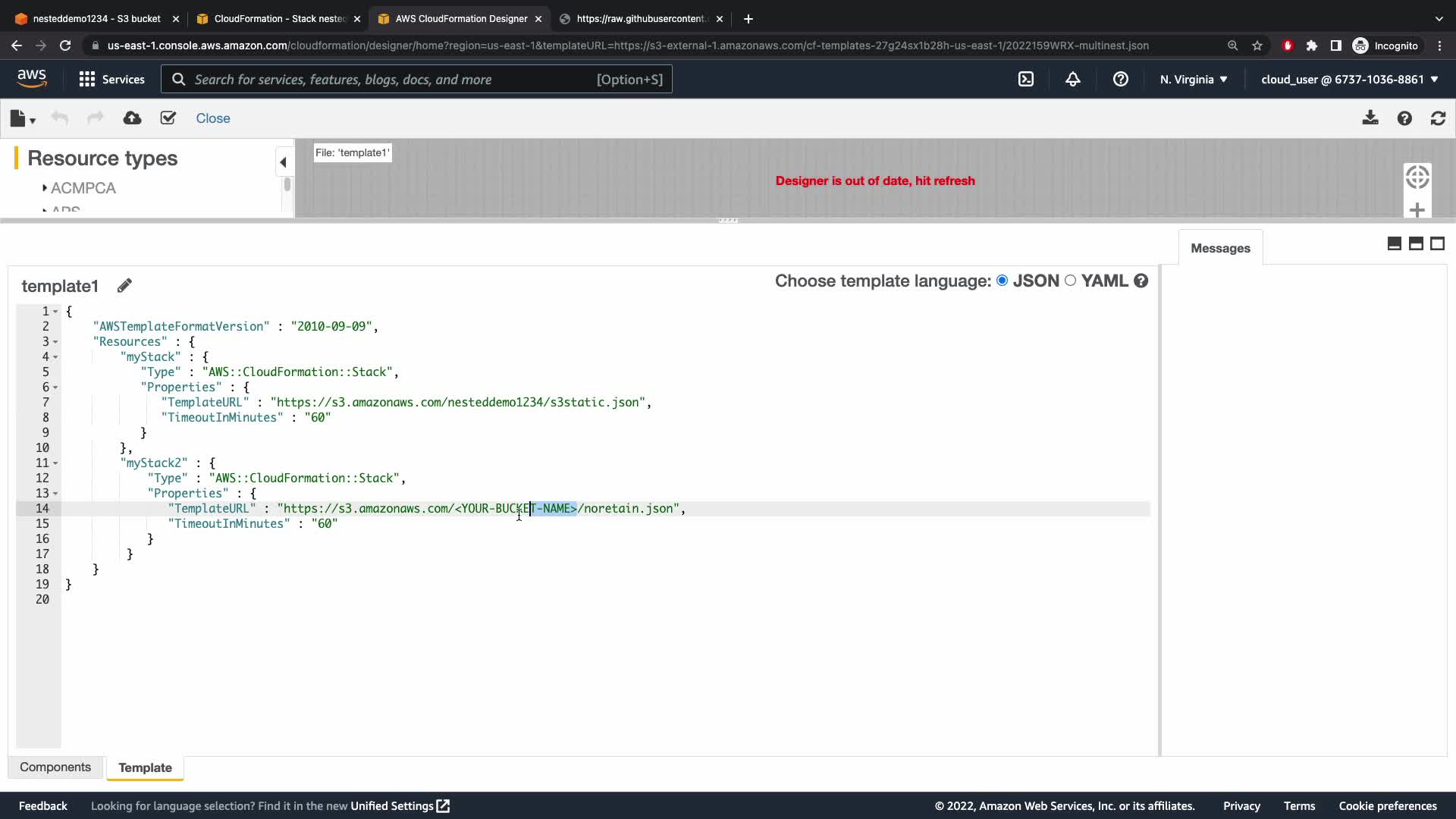Screen dimensions: 1456x819
Task: Click the fit-to-window crosshair icon
Action: coord(1417,177)
